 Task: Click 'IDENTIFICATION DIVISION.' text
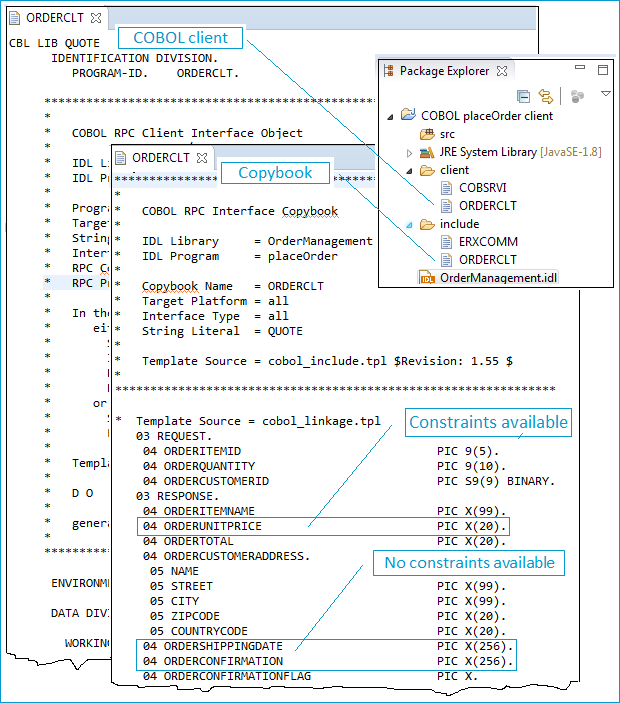coord(134,58)
